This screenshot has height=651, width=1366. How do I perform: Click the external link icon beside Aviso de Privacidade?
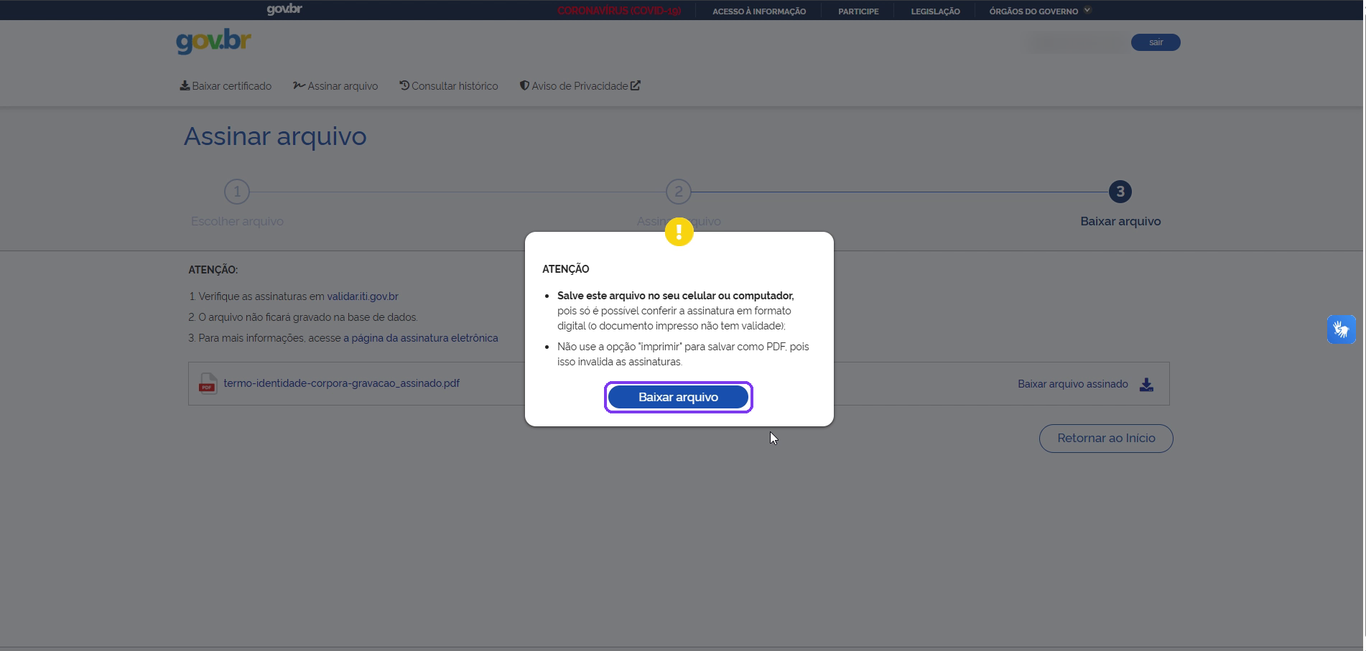(636, 86)
